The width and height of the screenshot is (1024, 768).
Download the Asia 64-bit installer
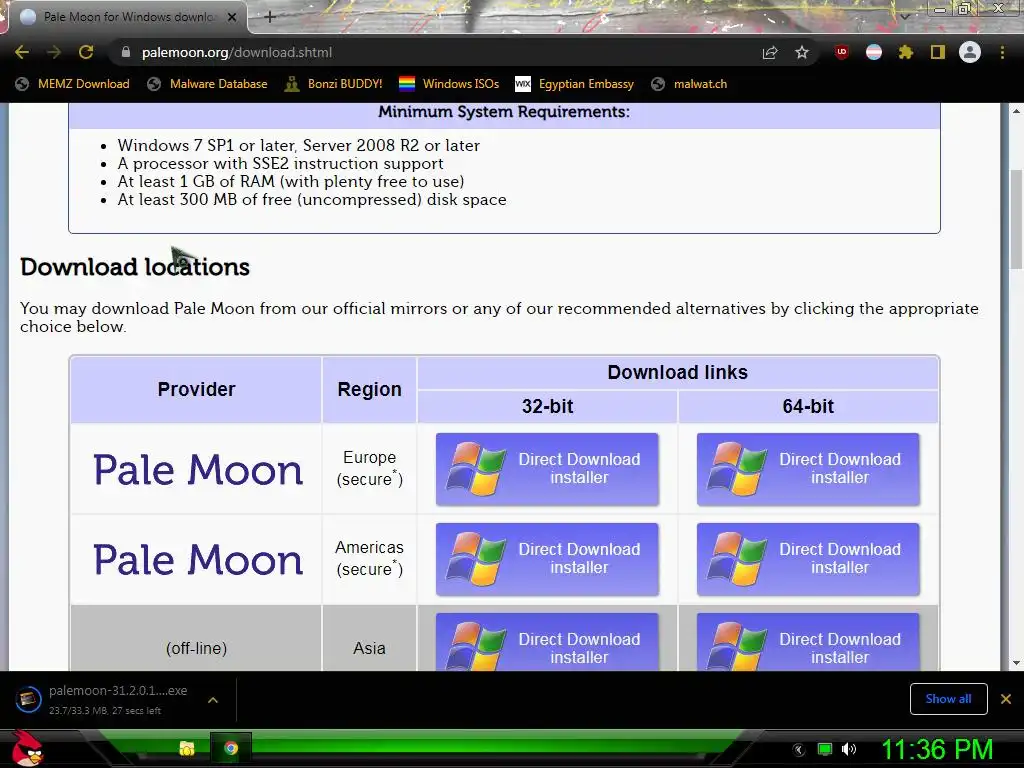coord(808,642)
